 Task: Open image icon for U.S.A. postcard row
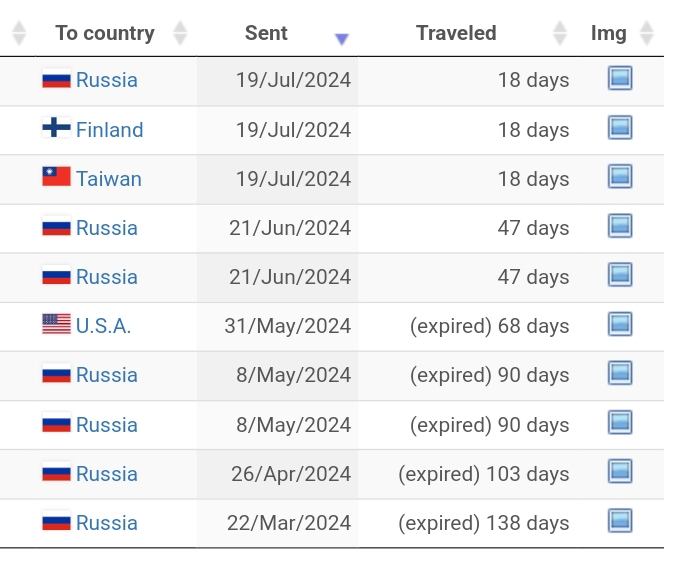click(620, 324)
